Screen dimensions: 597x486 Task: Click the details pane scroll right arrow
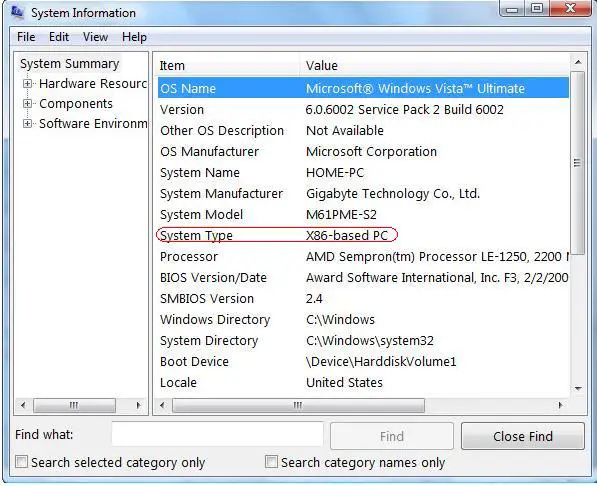560,405
